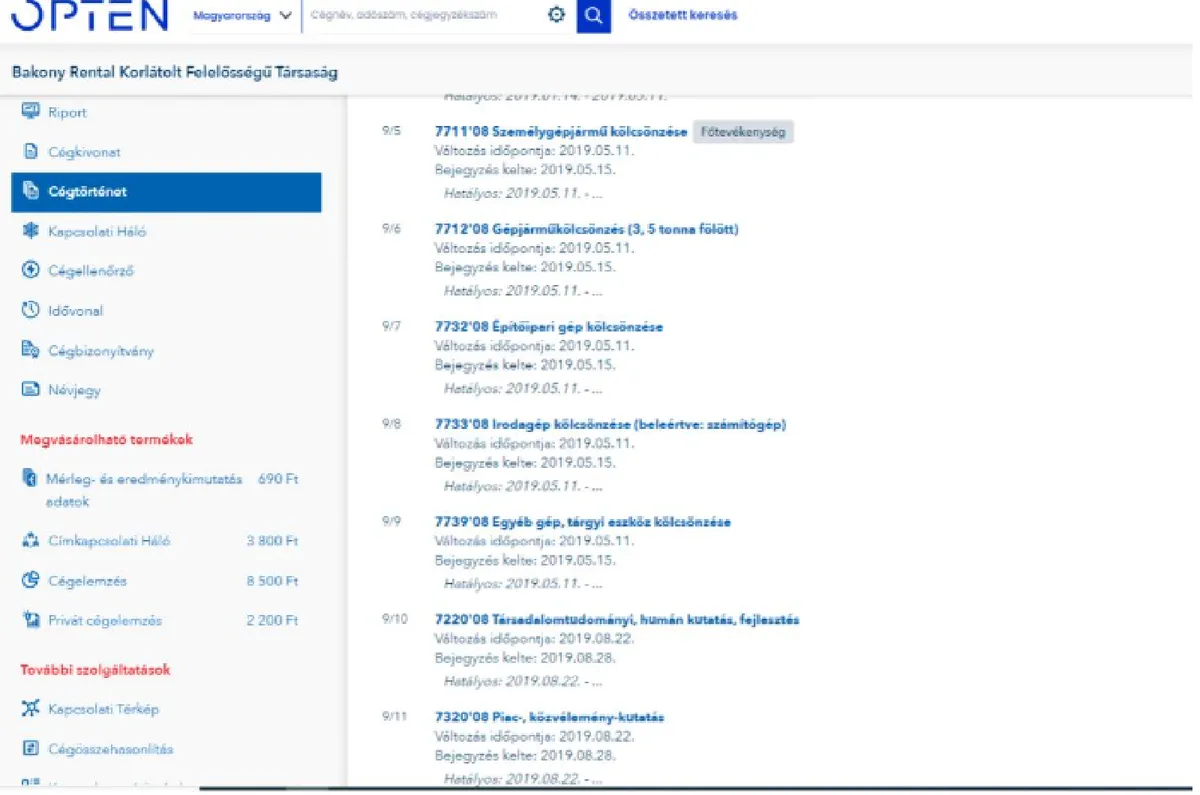Expand the Magyarország country dropdown
The height and width of the screenshot is (795, 1200).
click(244, 16)
